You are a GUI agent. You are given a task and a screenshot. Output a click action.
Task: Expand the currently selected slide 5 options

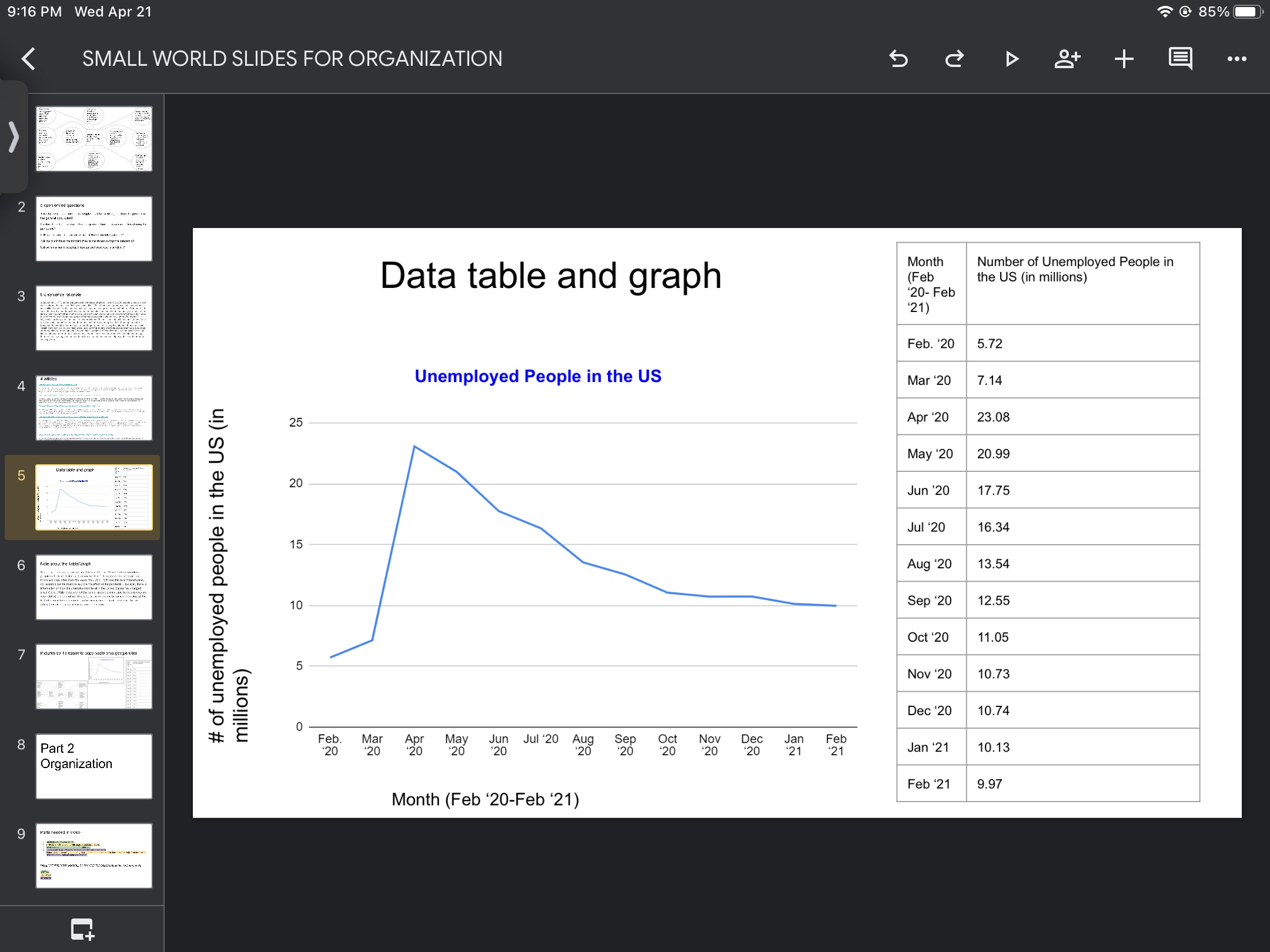(94, 497)
